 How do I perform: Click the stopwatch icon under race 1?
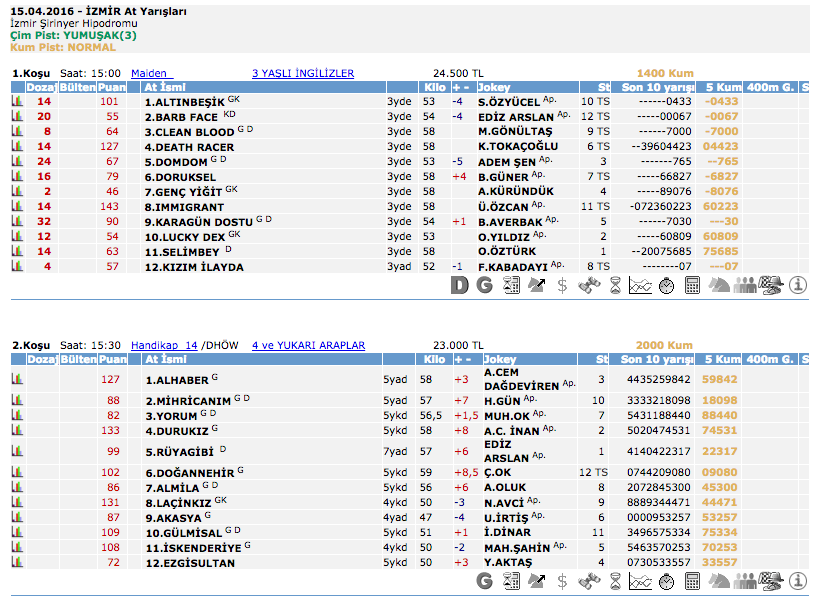(x=666, y=286)
